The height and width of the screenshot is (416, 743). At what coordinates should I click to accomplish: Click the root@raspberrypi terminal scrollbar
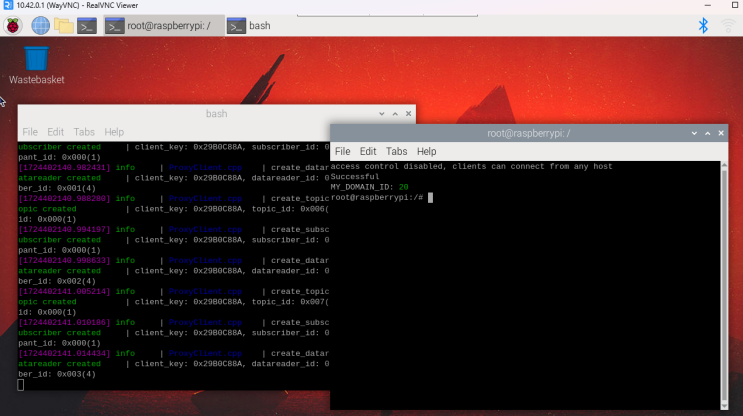(x=724, y=285)
